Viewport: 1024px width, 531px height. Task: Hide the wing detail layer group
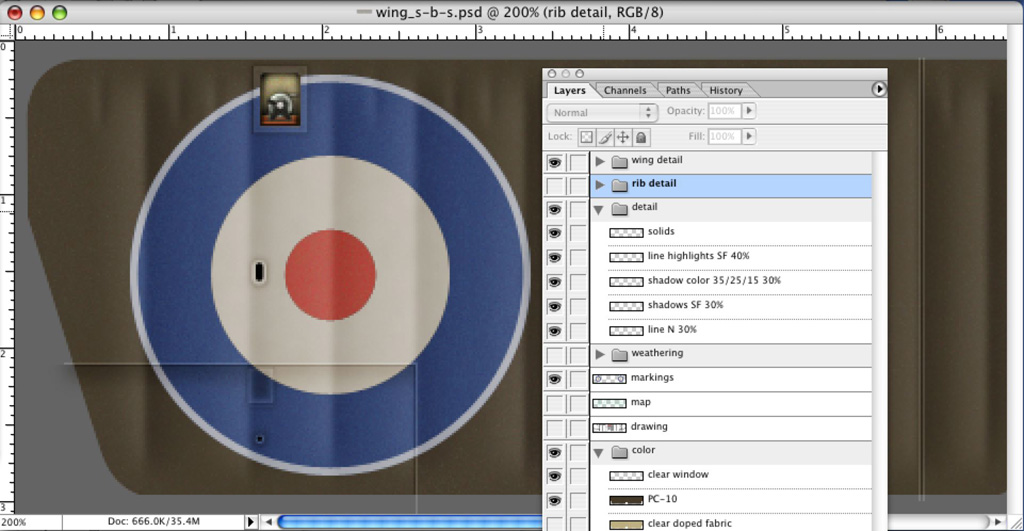[x=554, y=162]
